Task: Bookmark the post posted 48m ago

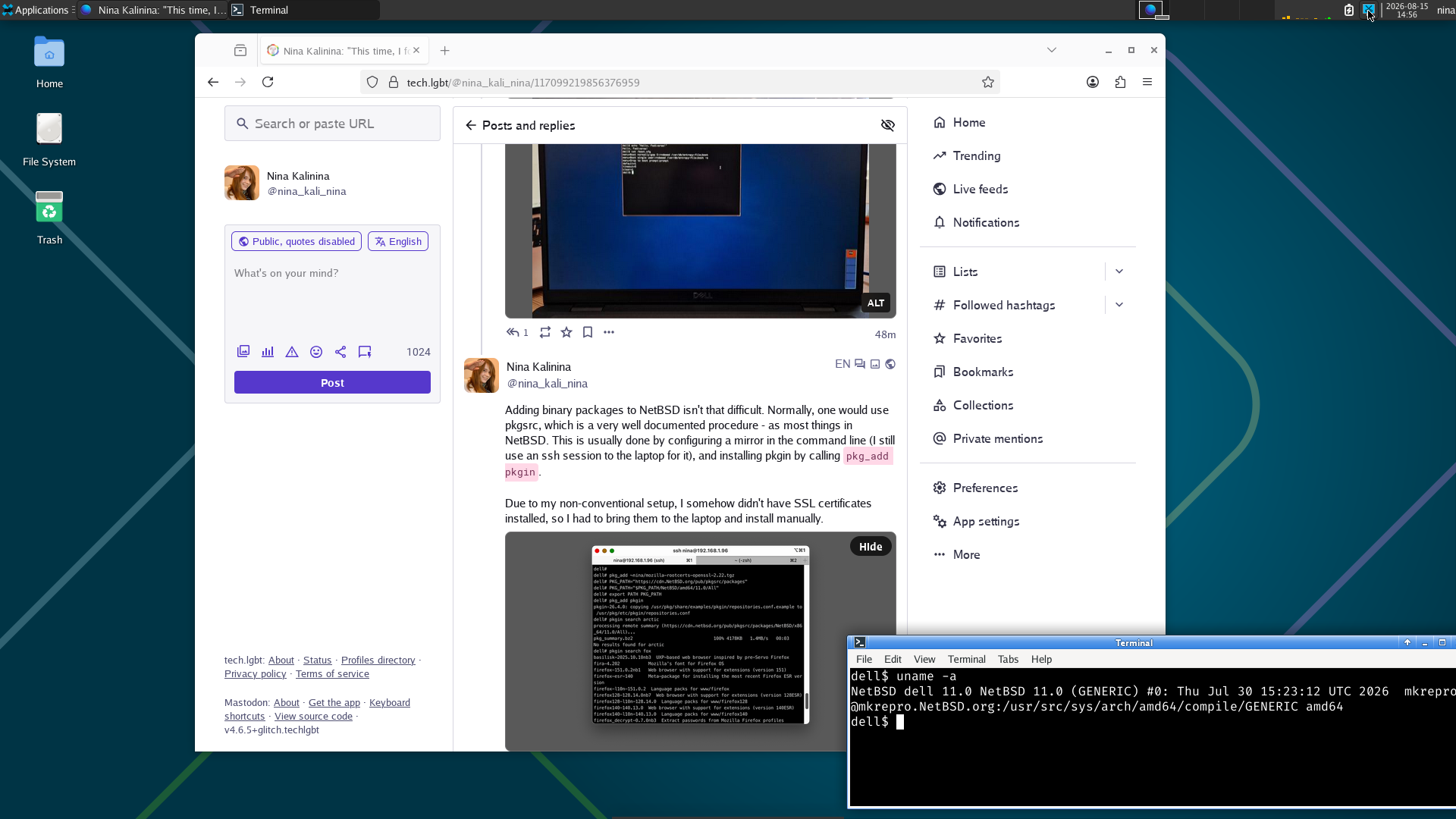Action: (588, 332)
